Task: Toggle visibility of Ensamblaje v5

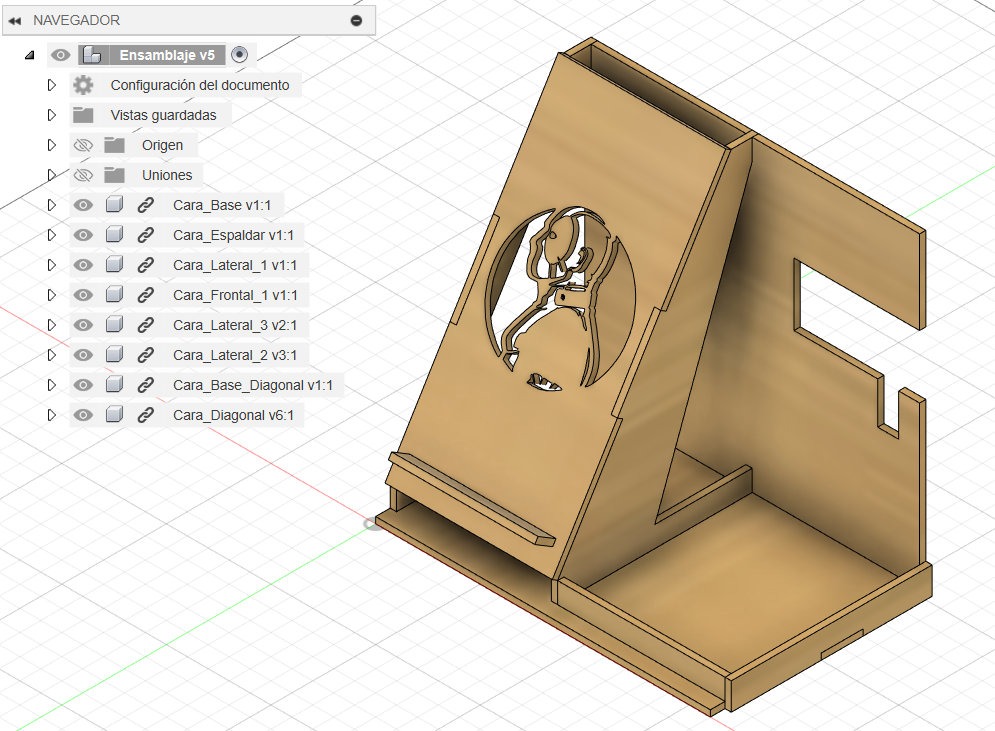Action: click(x=60, y=55)
